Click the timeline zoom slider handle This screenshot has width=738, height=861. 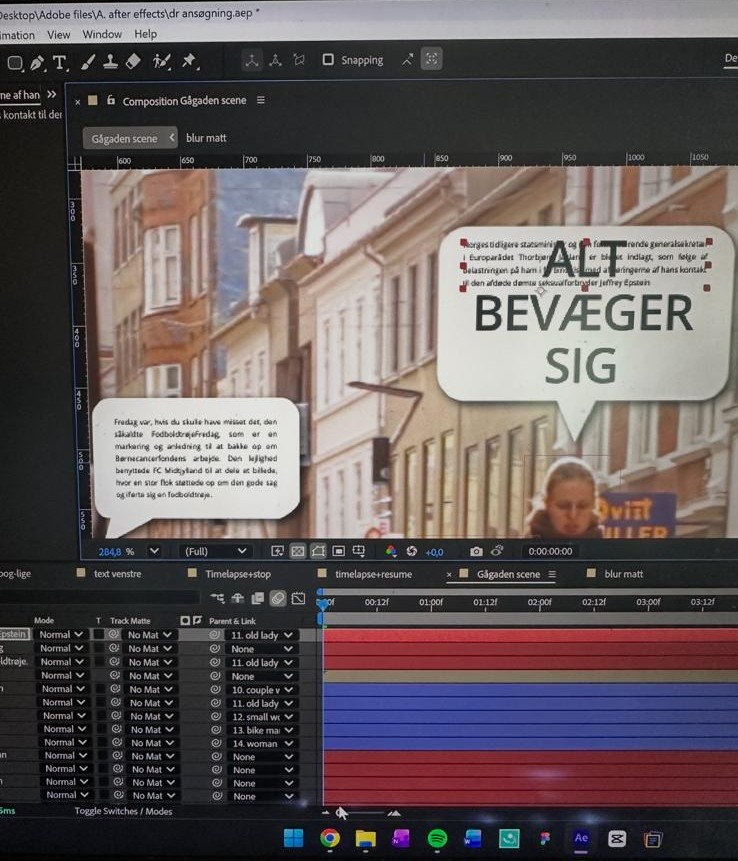tap(343, 813)
